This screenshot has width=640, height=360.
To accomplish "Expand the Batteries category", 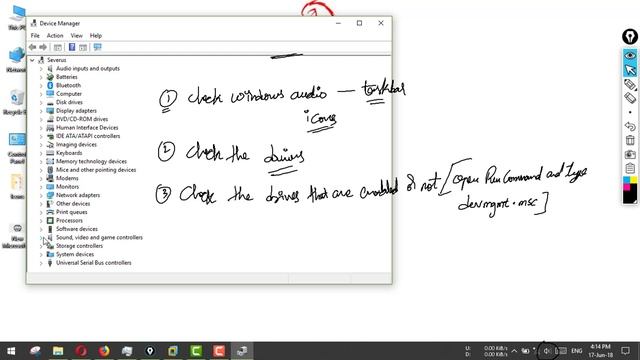I will point(41,77).
